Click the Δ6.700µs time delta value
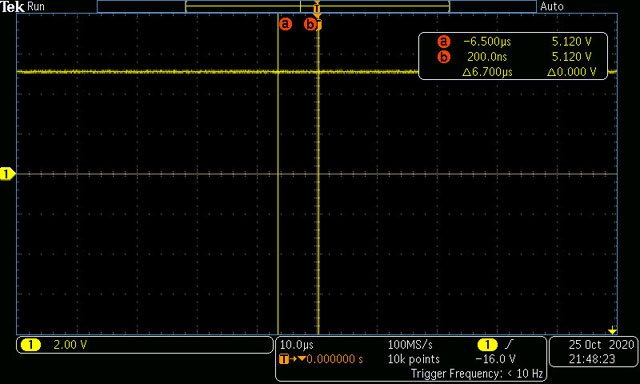Image resolution: width=640 pixels, height=384 pixels. (x=487, y=72)
